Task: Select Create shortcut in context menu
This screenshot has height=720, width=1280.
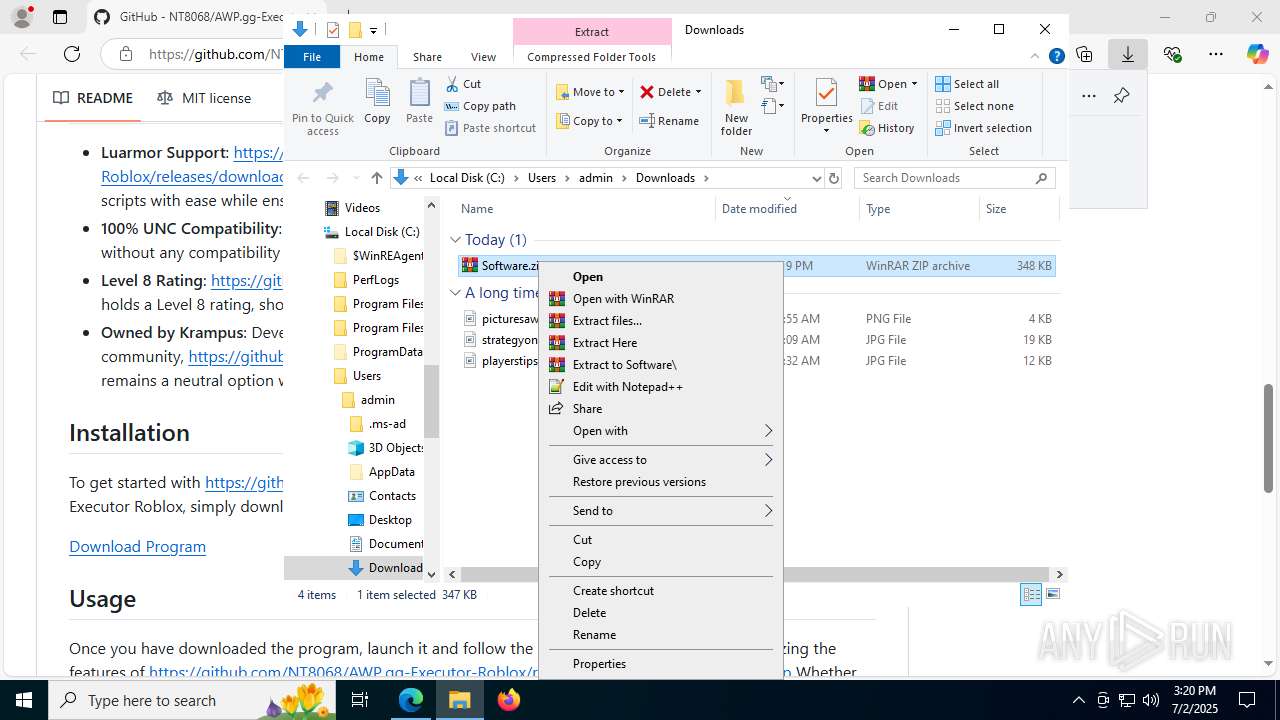Action: coord(661,590)
